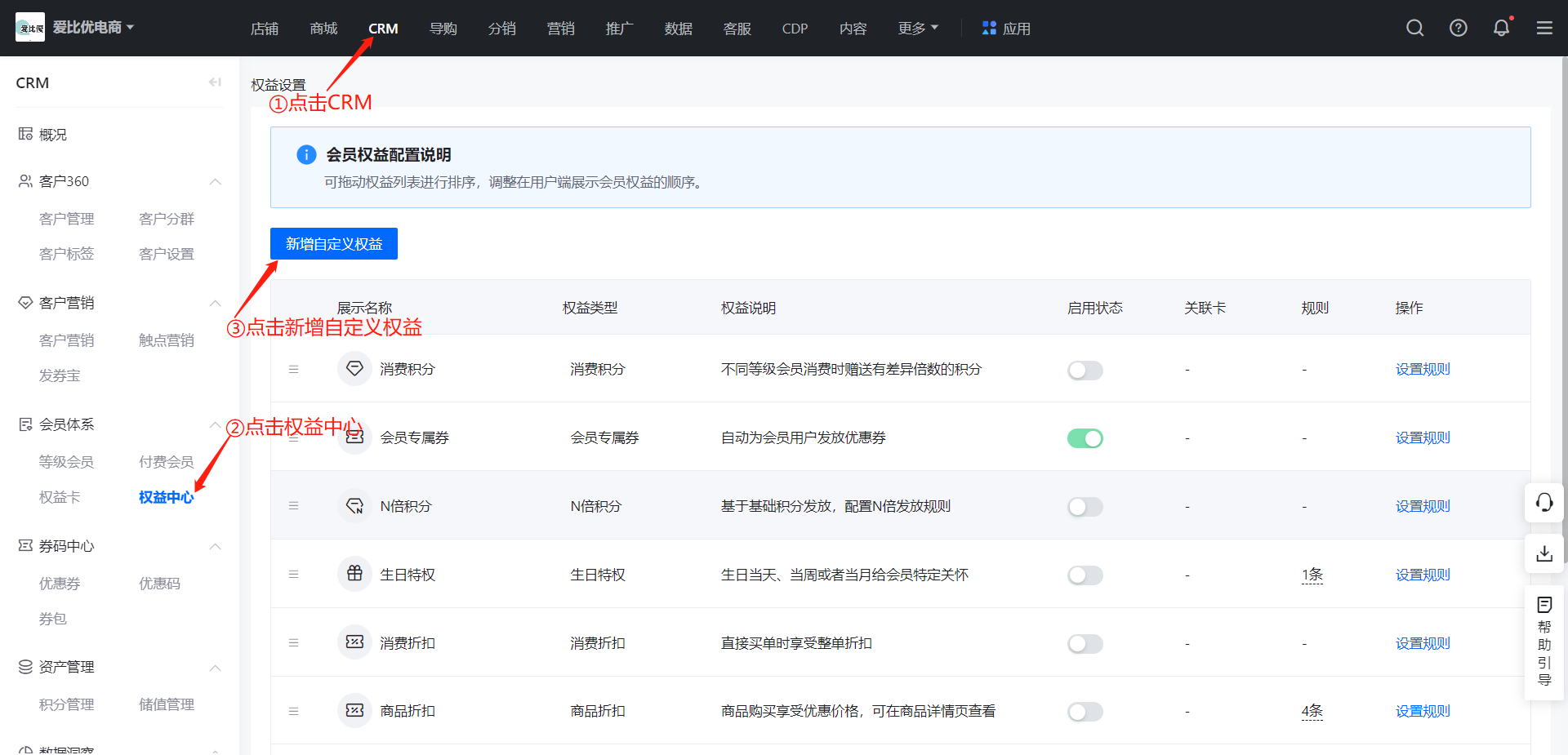1568x755 pixels.
Task: Click the 券码中心 coupon icon
Action: 25,545
